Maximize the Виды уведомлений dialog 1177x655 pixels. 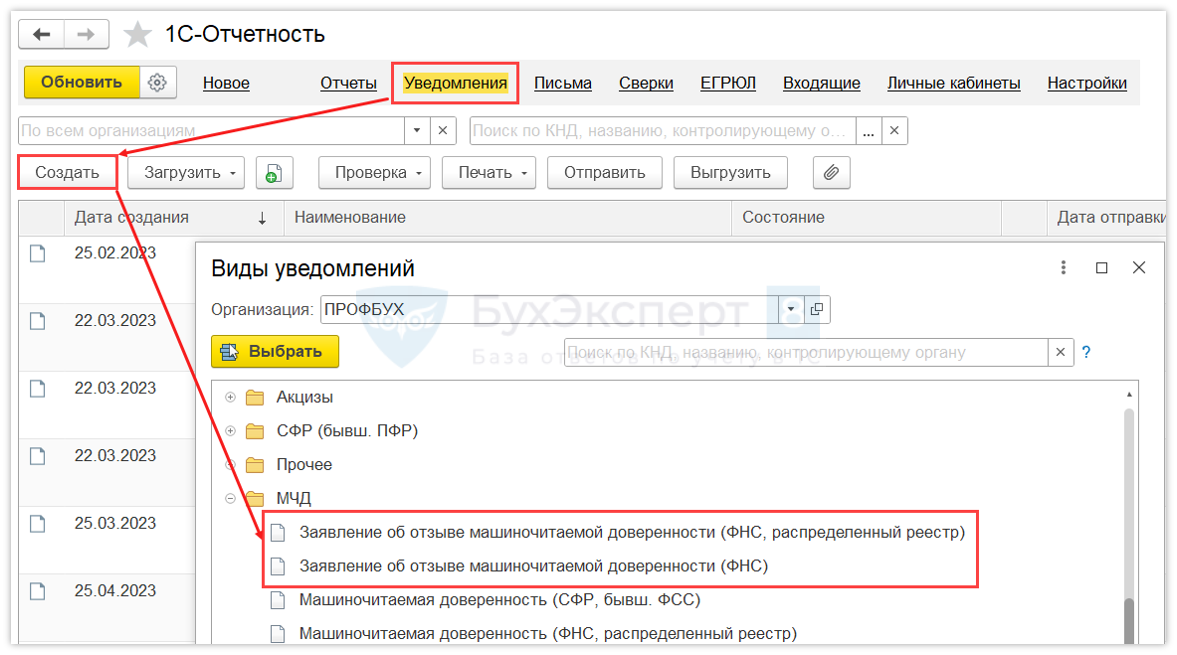click(1101, 268)
